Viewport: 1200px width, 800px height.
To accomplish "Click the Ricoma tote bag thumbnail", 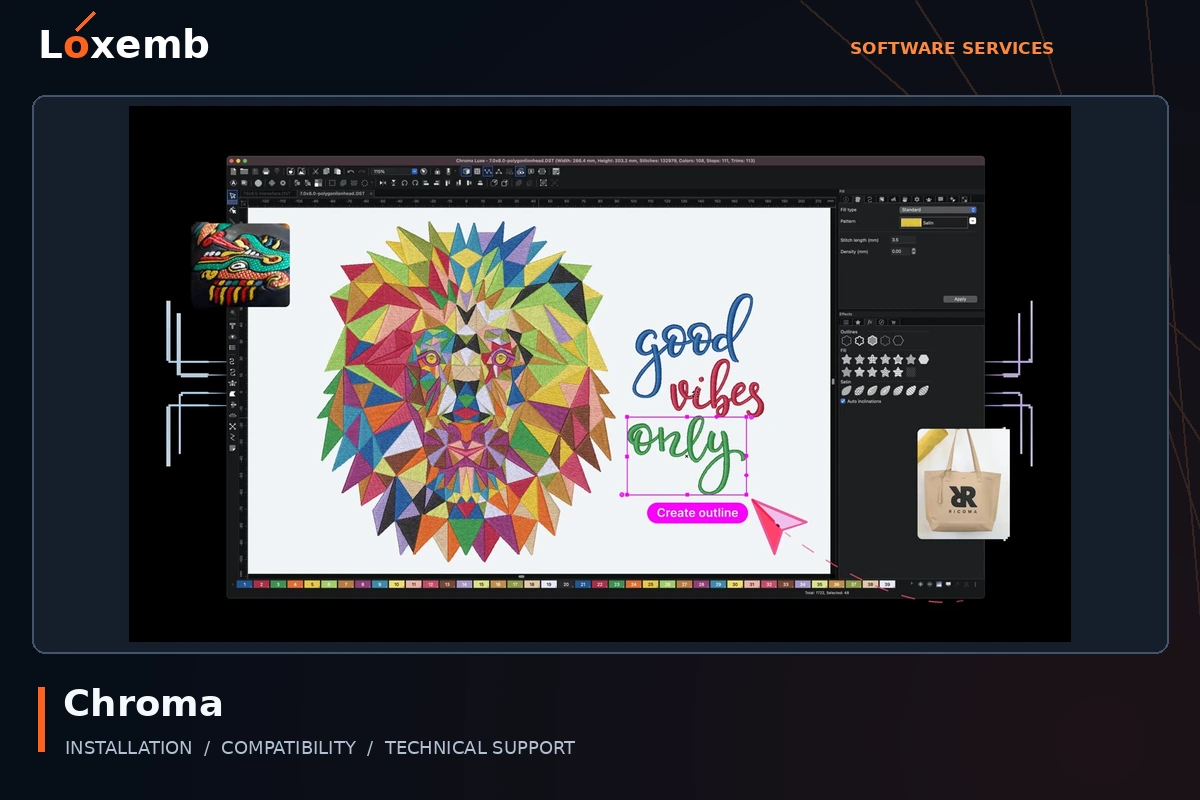I will click(964, 484).
